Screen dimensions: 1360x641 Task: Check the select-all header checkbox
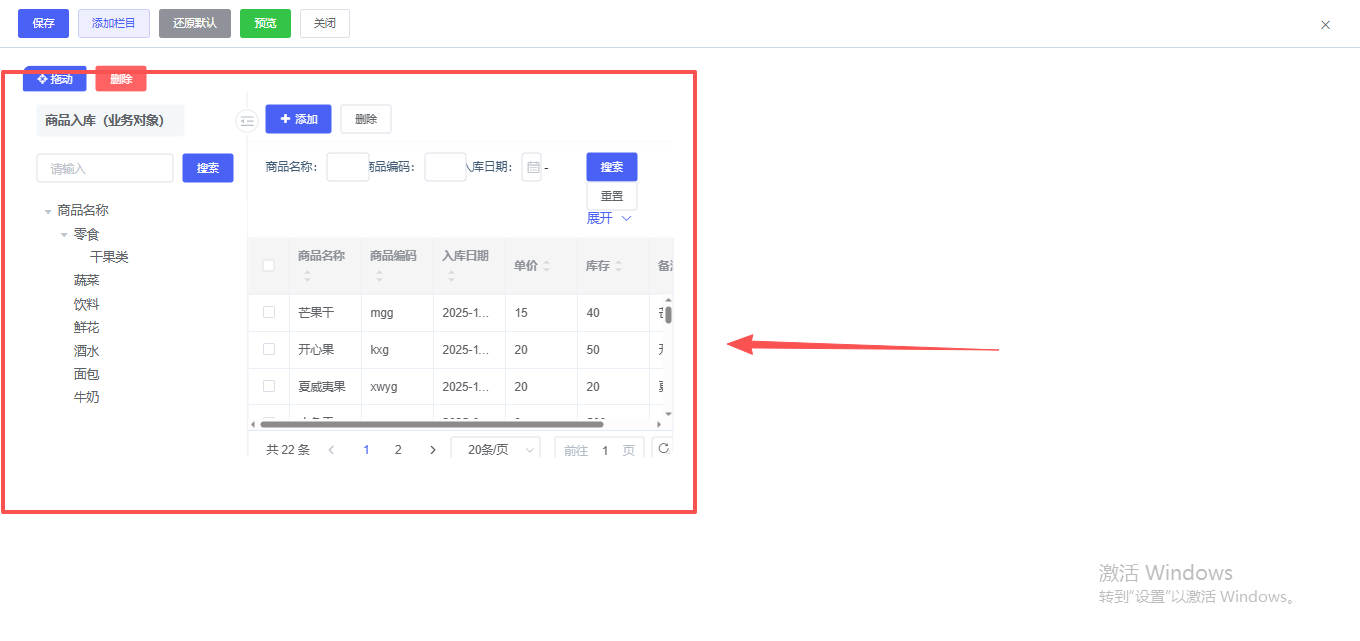point(268,266)
